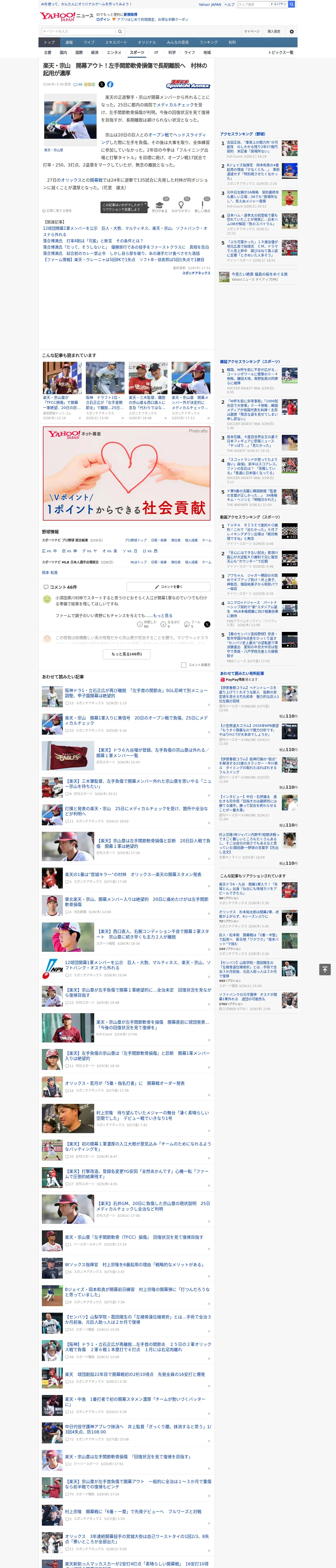Open the みんなの意見 tab

177,42
